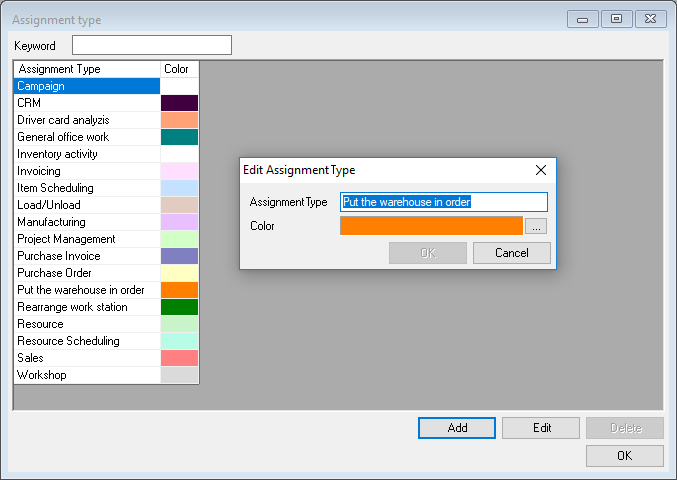Click the Assignment Type text field
The width and height of the screenshot is (677, 480).
444,202
